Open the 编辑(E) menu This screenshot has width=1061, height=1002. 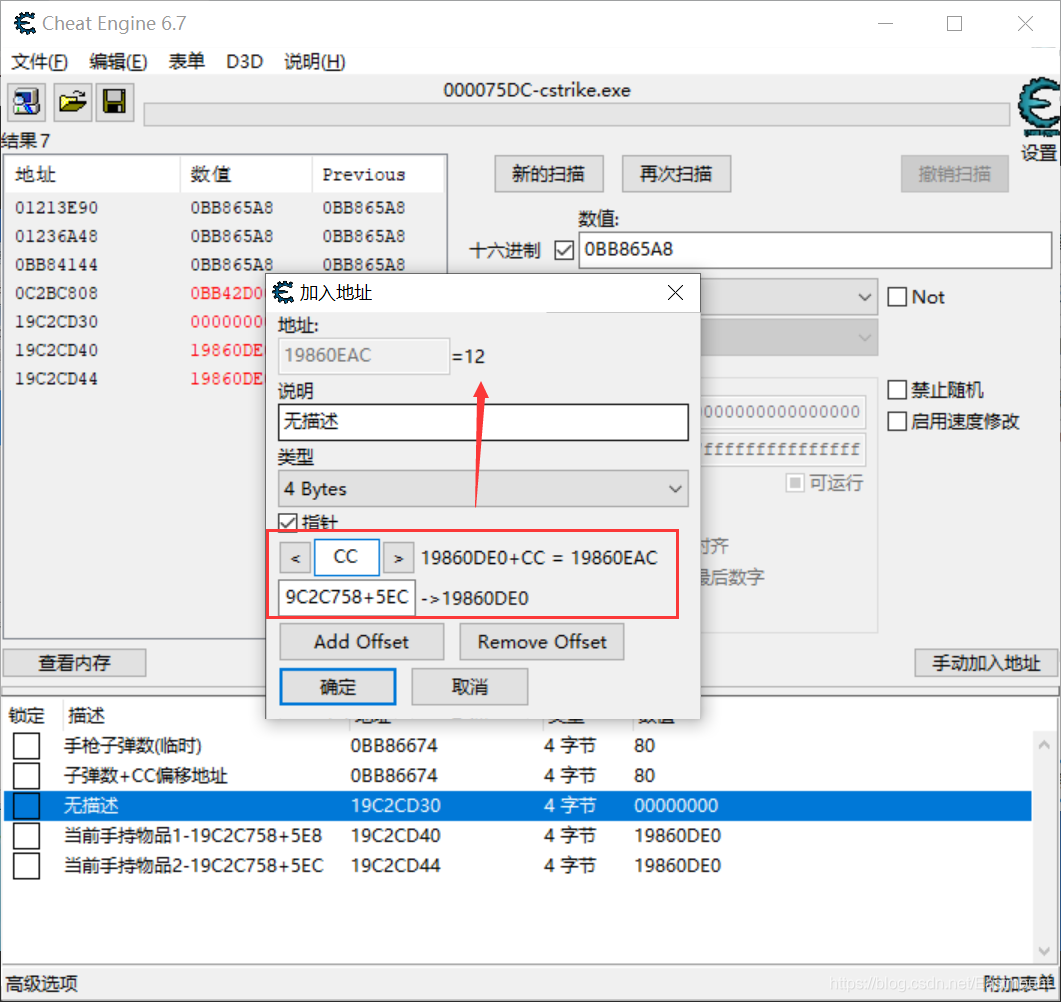pos(118,62)
